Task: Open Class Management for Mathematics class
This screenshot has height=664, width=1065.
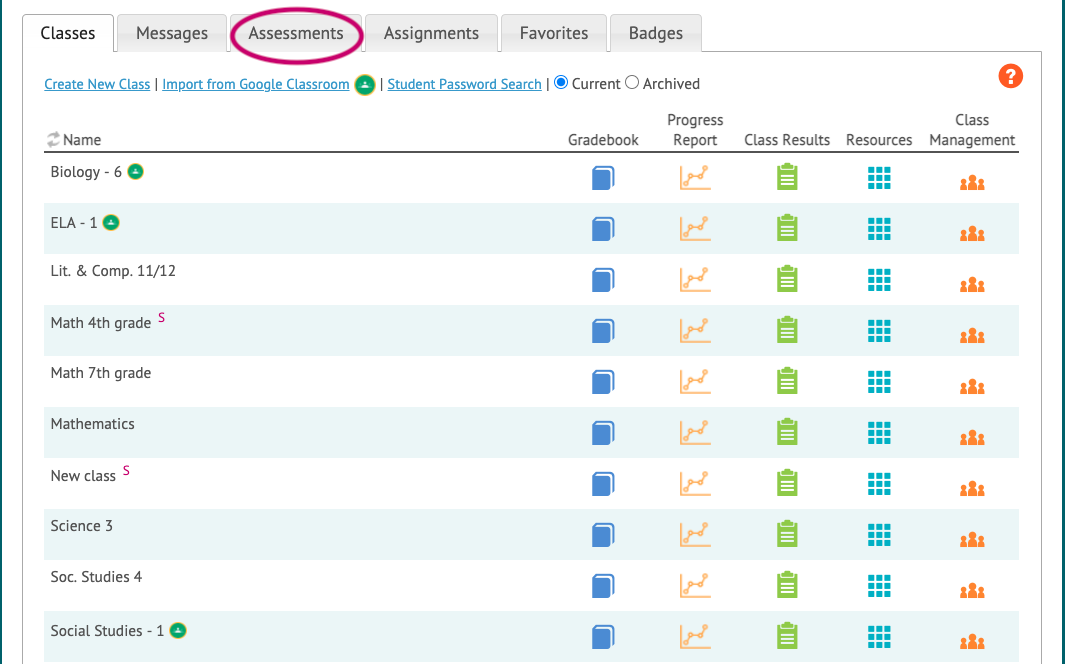Action: (972, 437)
